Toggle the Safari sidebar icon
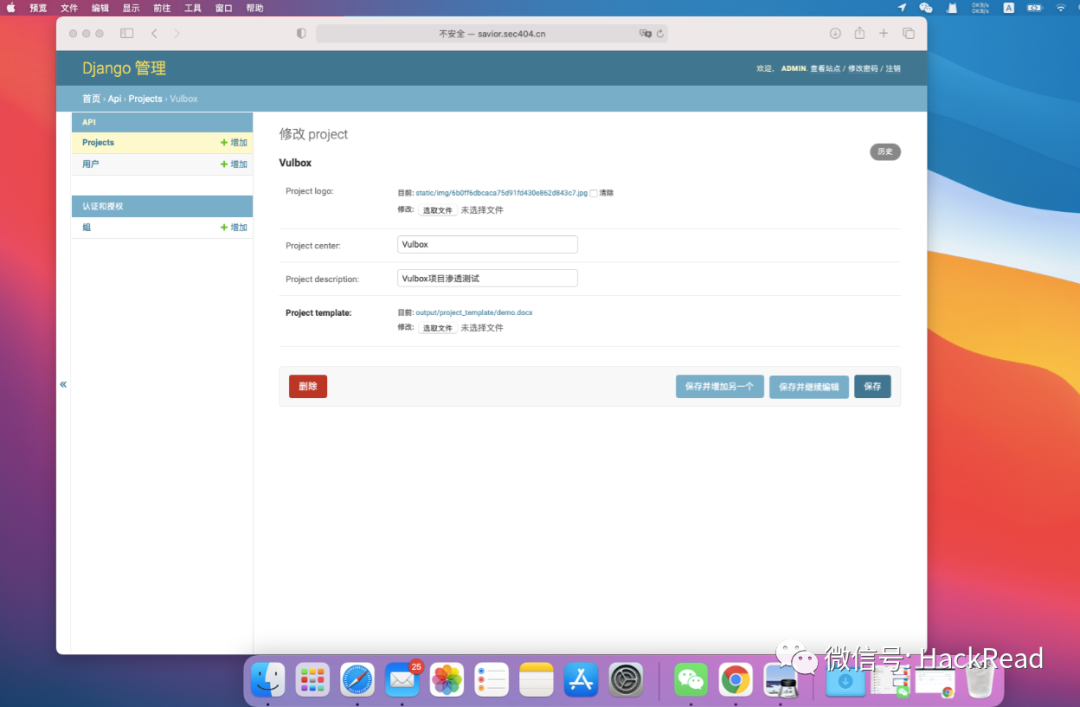 (127, 33)
